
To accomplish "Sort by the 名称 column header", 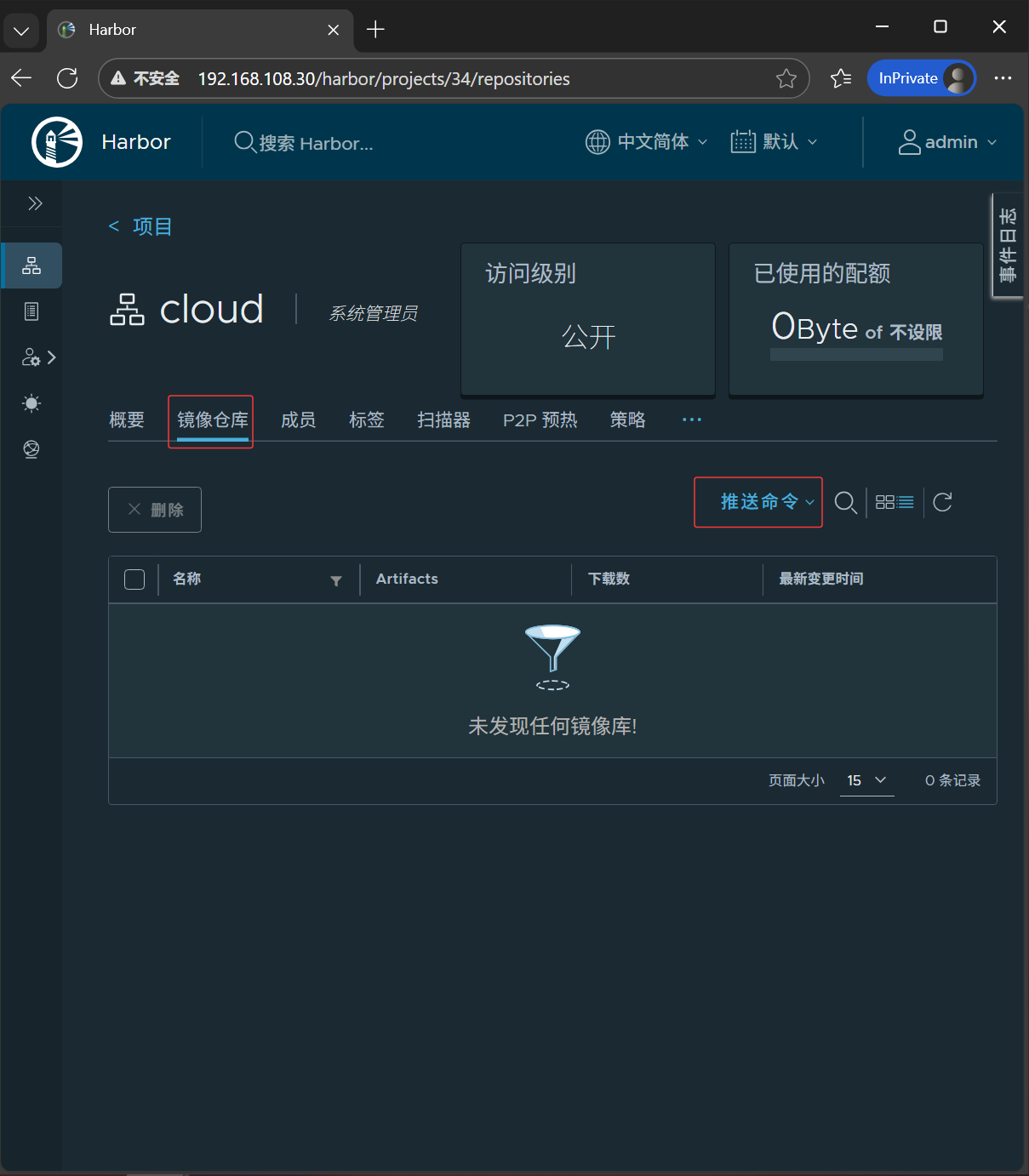I will coord(187,579).
